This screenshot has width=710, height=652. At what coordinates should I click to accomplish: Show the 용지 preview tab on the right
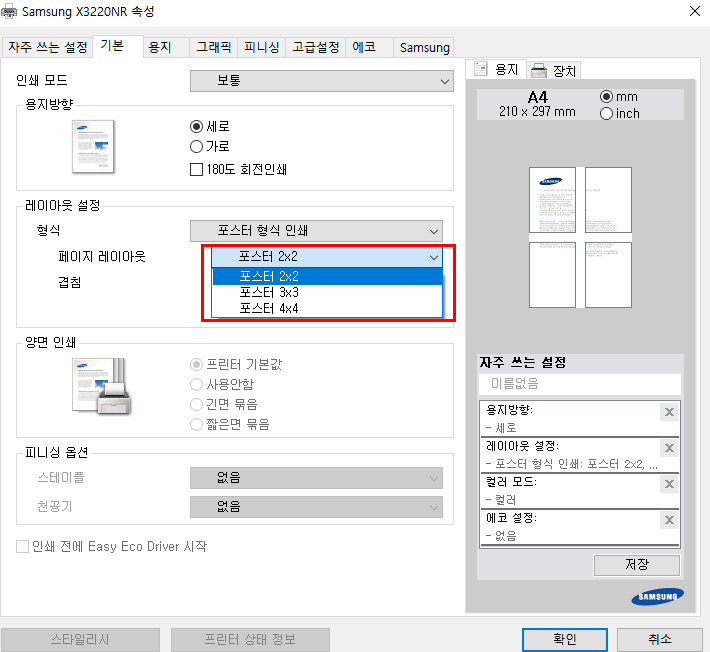tap(496, 69)
